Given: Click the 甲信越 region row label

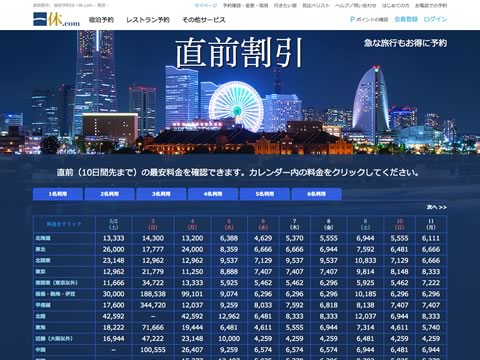Looking at the screenshot, I should (x=43, y=305).
